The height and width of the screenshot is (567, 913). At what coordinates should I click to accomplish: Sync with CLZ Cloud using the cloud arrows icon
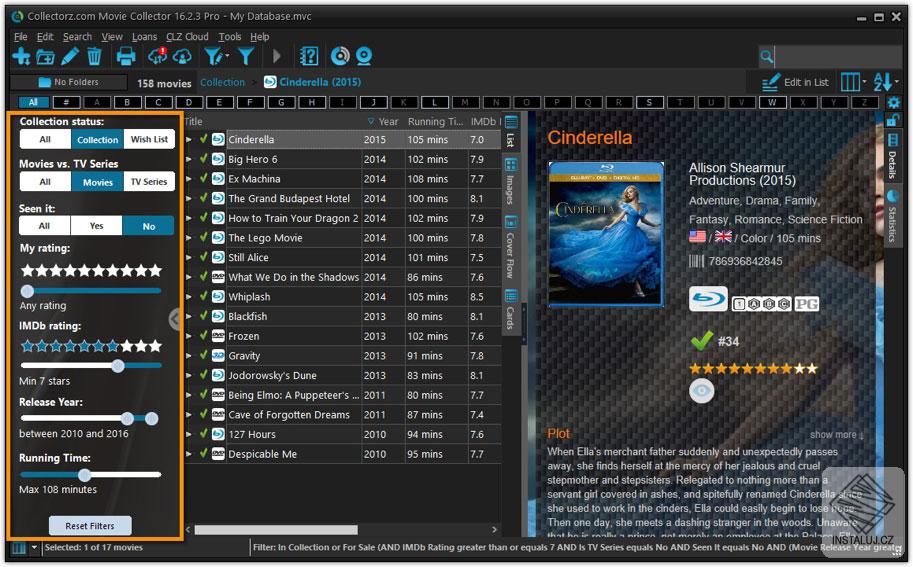[x=157, y=56]
